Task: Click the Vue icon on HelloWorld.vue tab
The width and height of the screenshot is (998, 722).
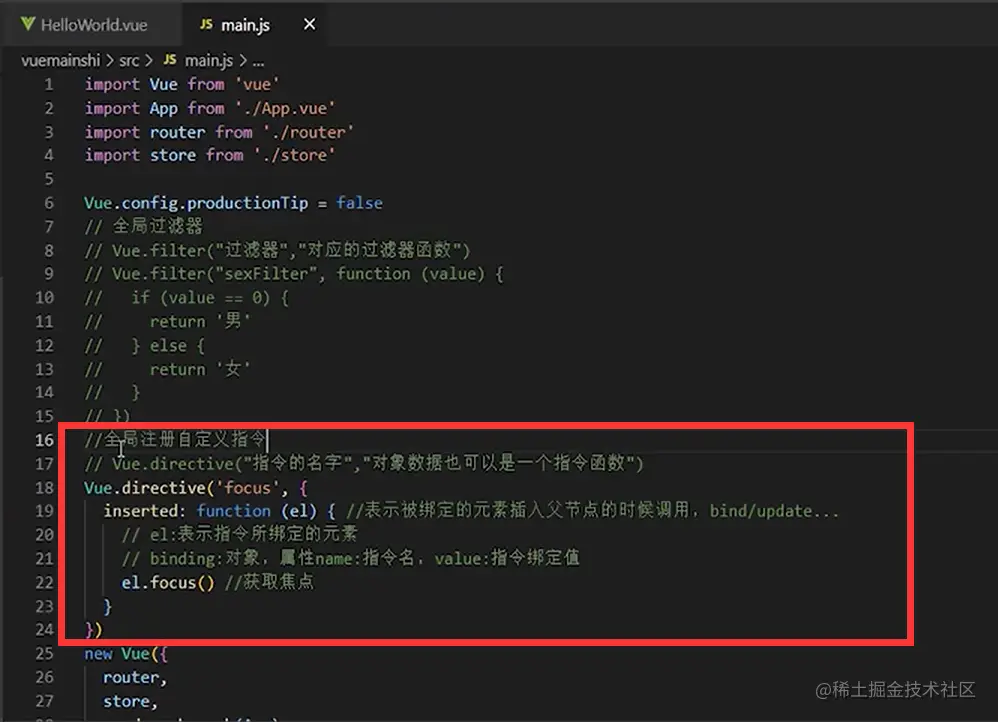Action: tap(27, 24)
